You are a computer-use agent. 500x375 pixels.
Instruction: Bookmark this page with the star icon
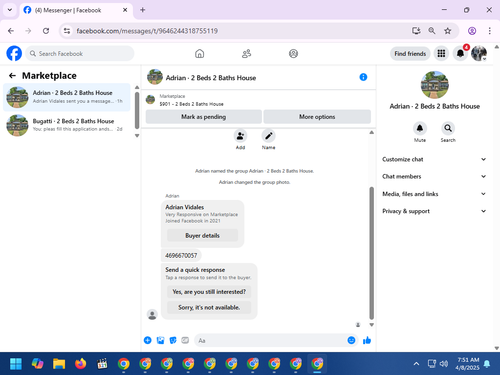click(x=448, y=31)
